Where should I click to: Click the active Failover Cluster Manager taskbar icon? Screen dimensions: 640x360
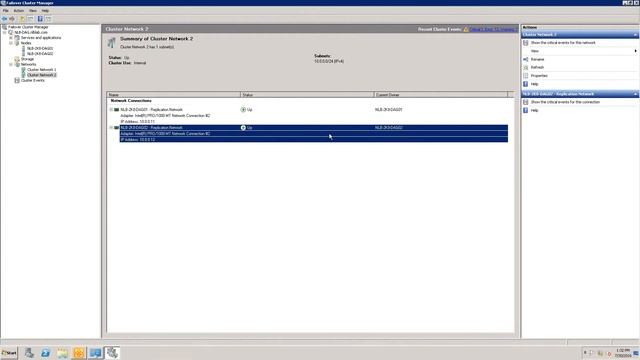(112, 353)
